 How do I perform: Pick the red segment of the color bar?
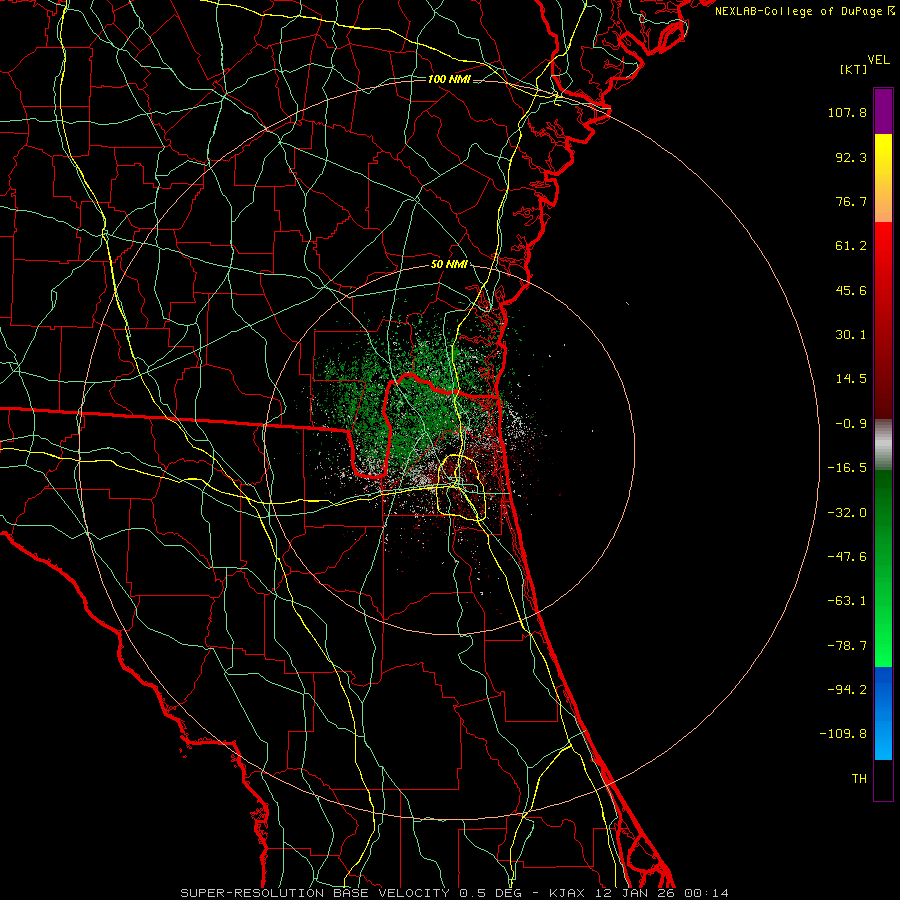click(883, 320)
